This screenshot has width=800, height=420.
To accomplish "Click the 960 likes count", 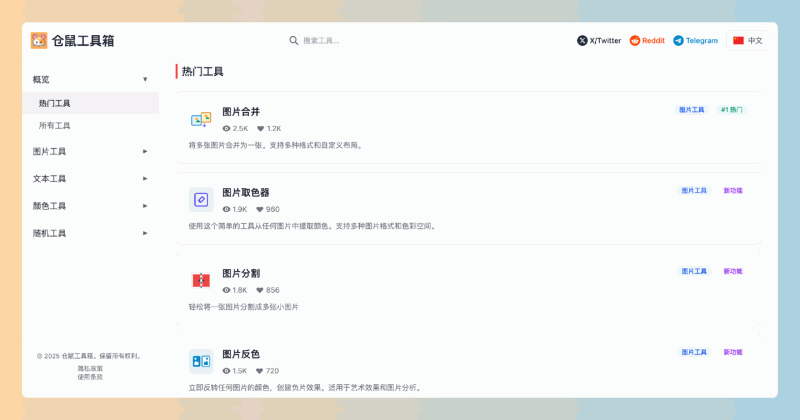I will (x=272, y=209).
